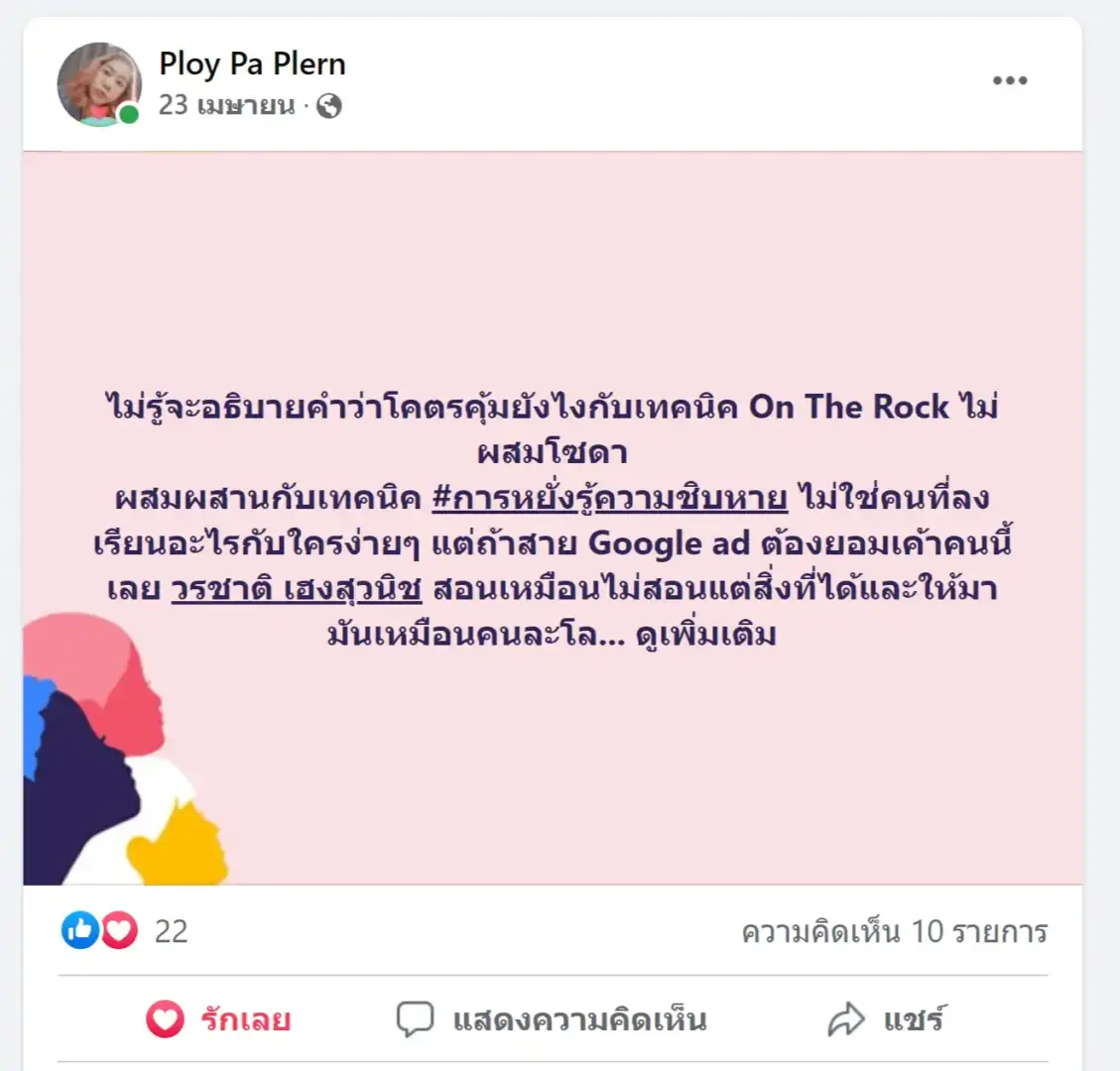Click the blue like reaction icon

(x=80, y=930)
